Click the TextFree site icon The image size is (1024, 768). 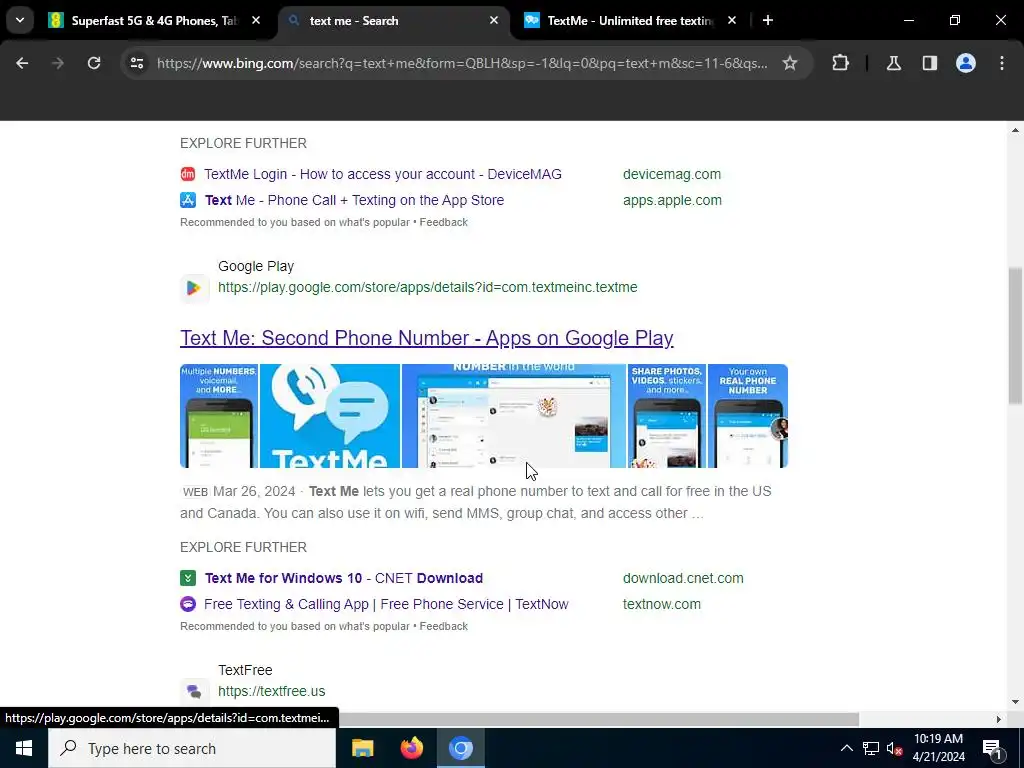[194, 691]
